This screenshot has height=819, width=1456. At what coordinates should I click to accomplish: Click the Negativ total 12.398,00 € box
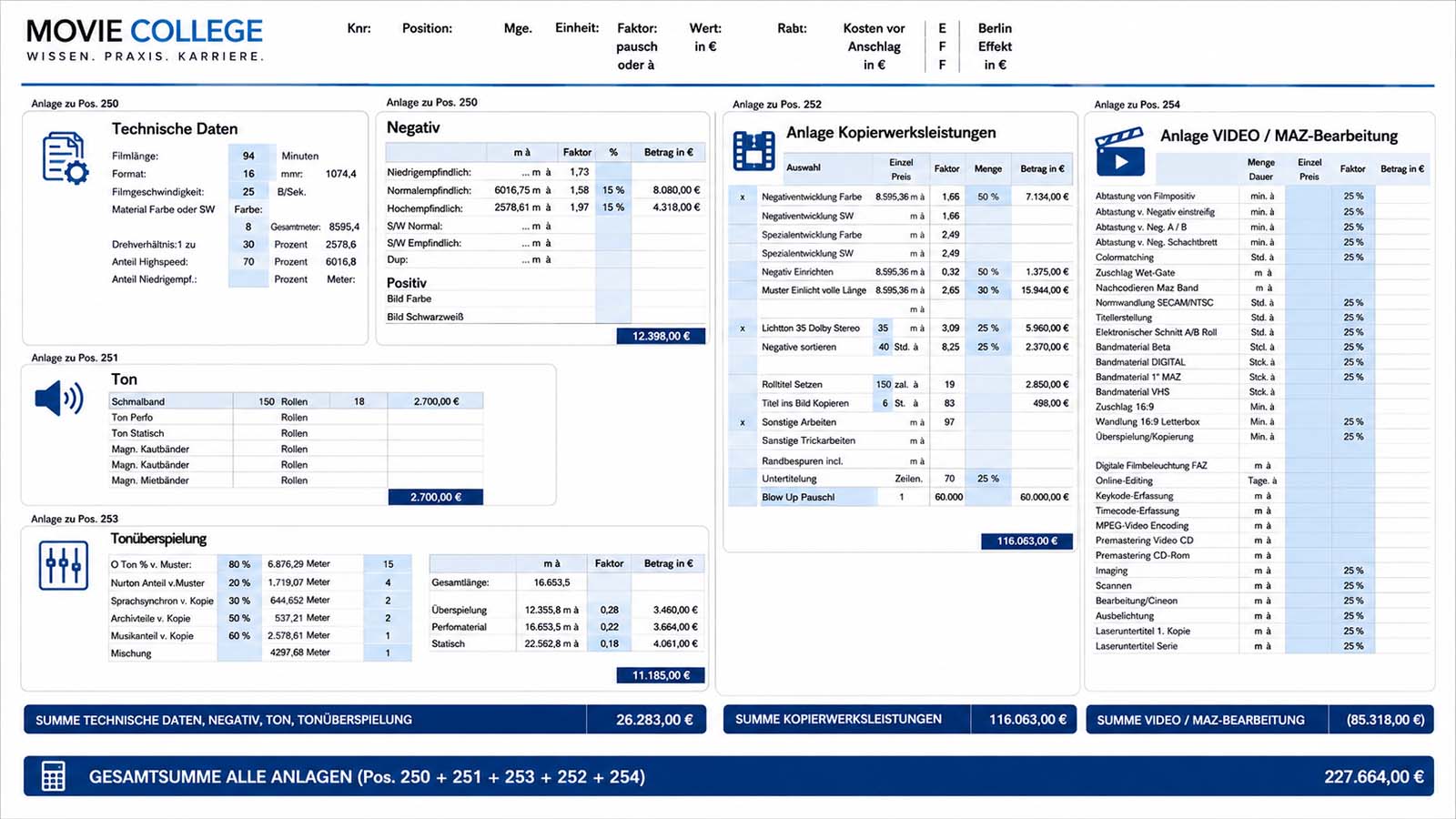click(661, 336)
